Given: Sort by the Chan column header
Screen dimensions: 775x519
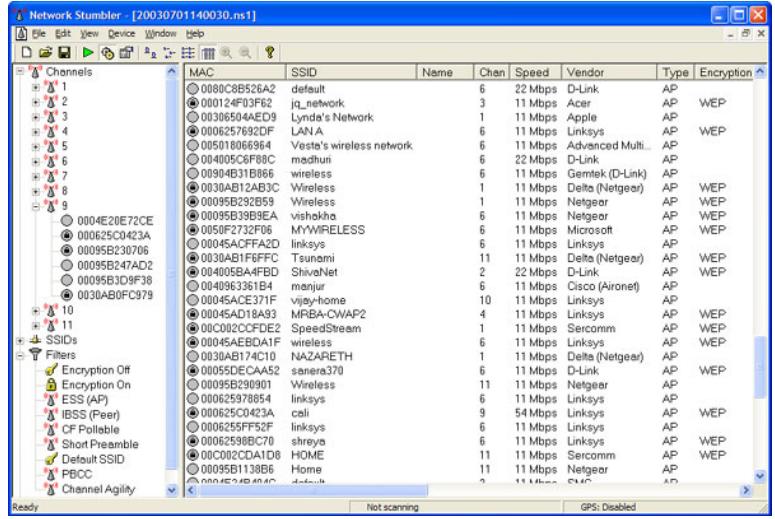Looking at the screenshot, I should pyautogui.click(x=491, y=72).
